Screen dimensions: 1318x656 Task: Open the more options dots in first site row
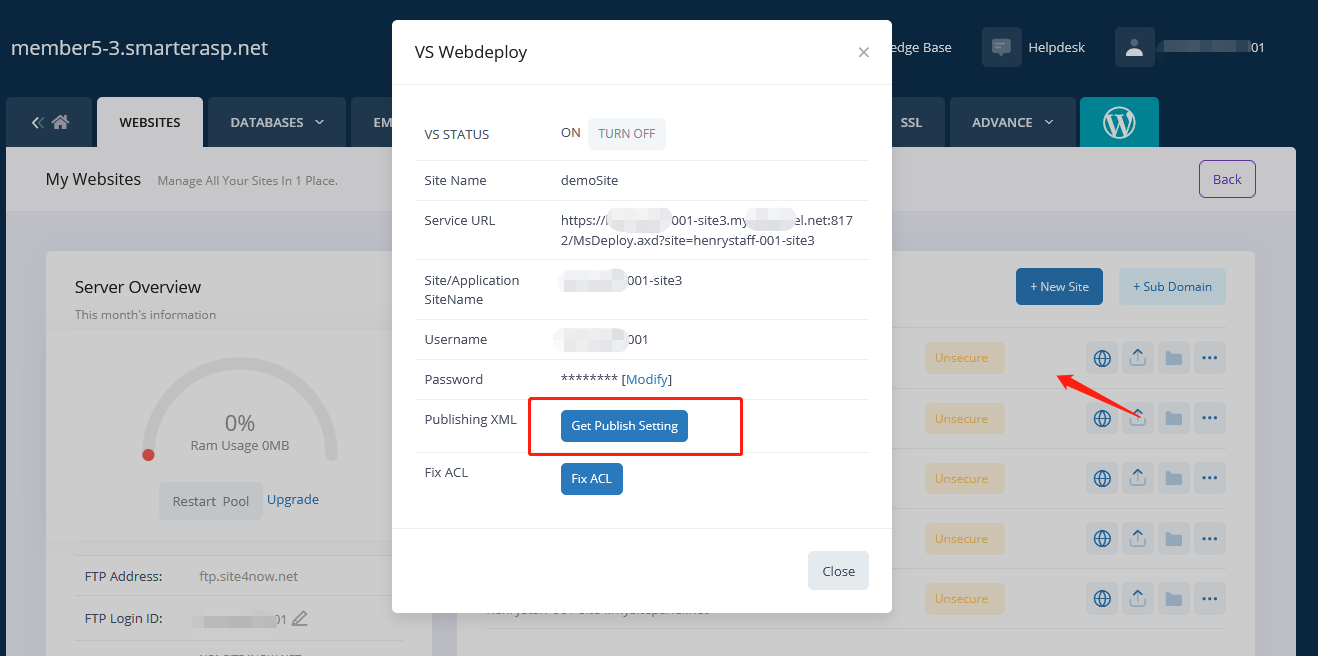click(1209, 358)
